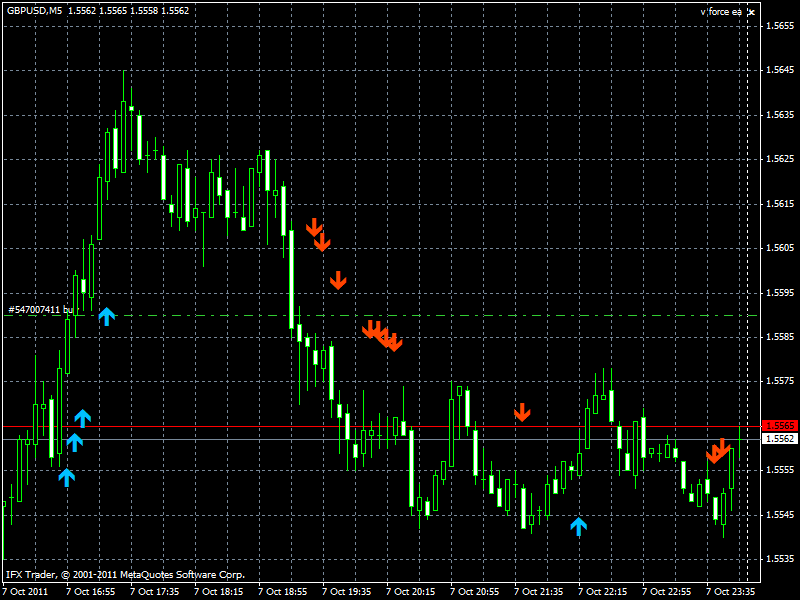800x600 pixels.
Task: Select the gray 1.5562 current price tag
Action: [x=779, y=439]
